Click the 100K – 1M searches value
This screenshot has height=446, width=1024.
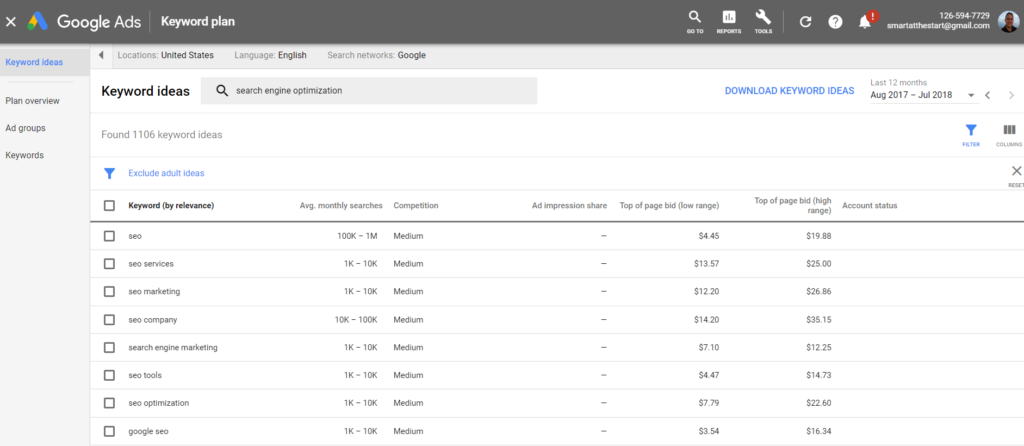point(357,236)
